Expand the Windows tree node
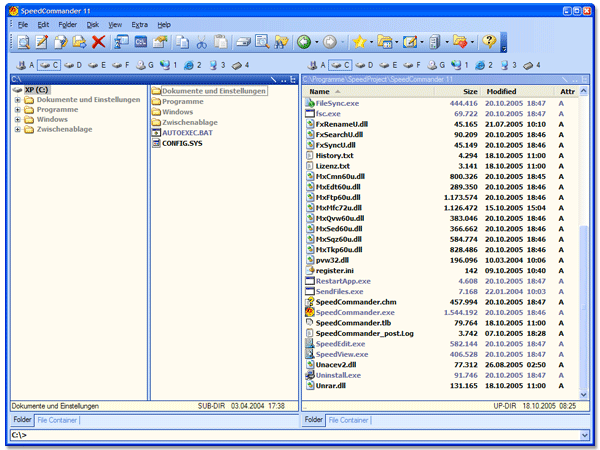600x450 pixels. coord(17,120)
